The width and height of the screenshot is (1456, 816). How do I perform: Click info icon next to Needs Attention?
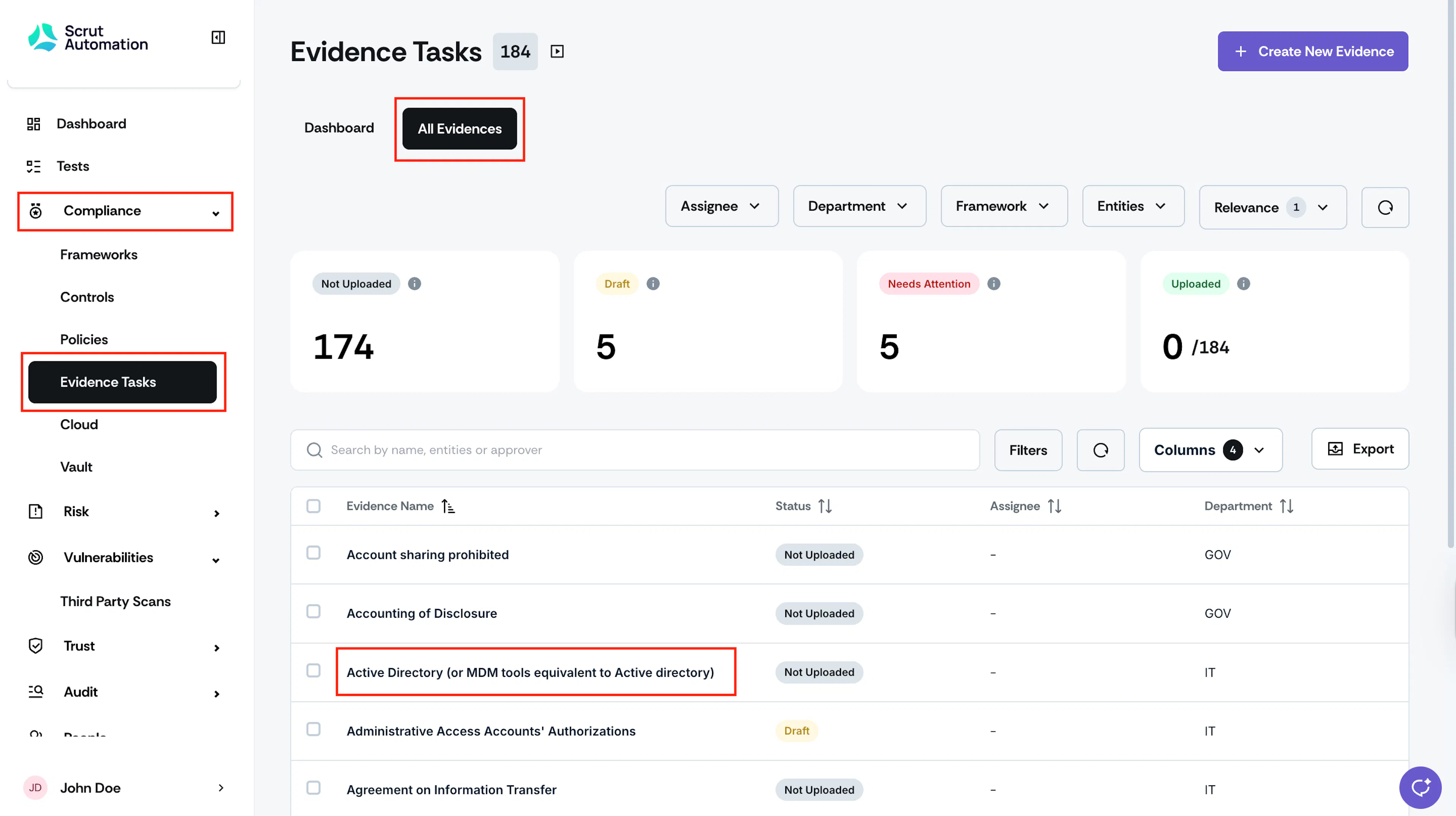994,284
